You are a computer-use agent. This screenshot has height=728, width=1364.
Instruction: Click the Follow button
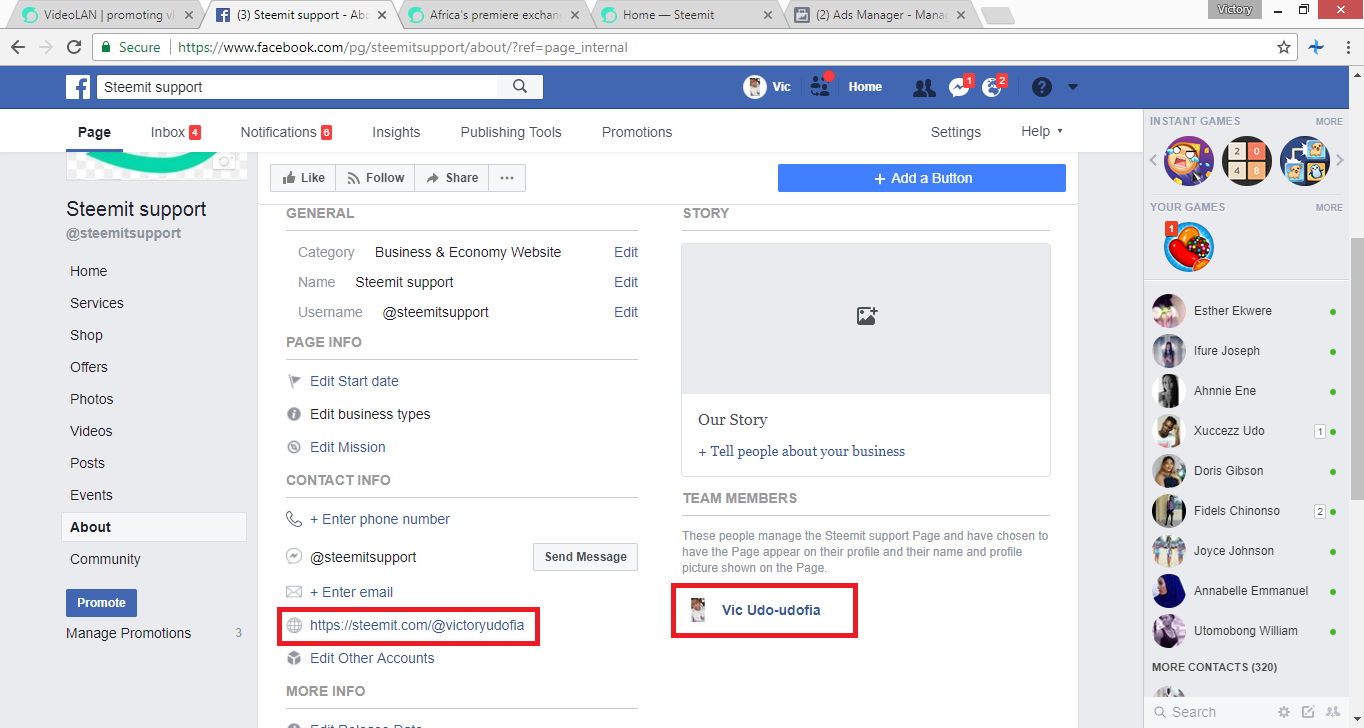tap(375, 178)
